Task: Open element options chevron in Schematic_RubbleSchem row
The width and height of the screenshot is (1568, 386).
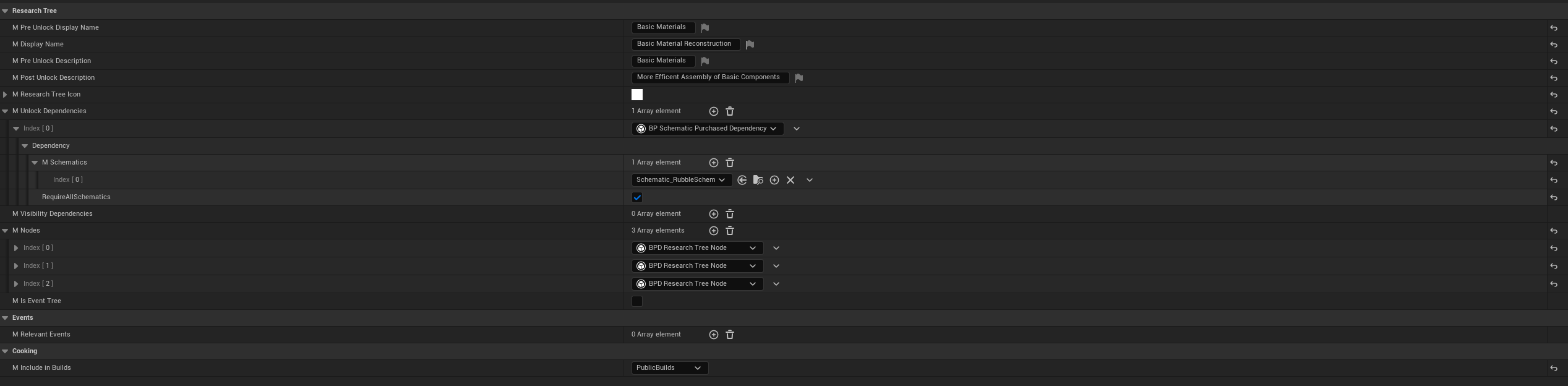Action: [810, 180]
